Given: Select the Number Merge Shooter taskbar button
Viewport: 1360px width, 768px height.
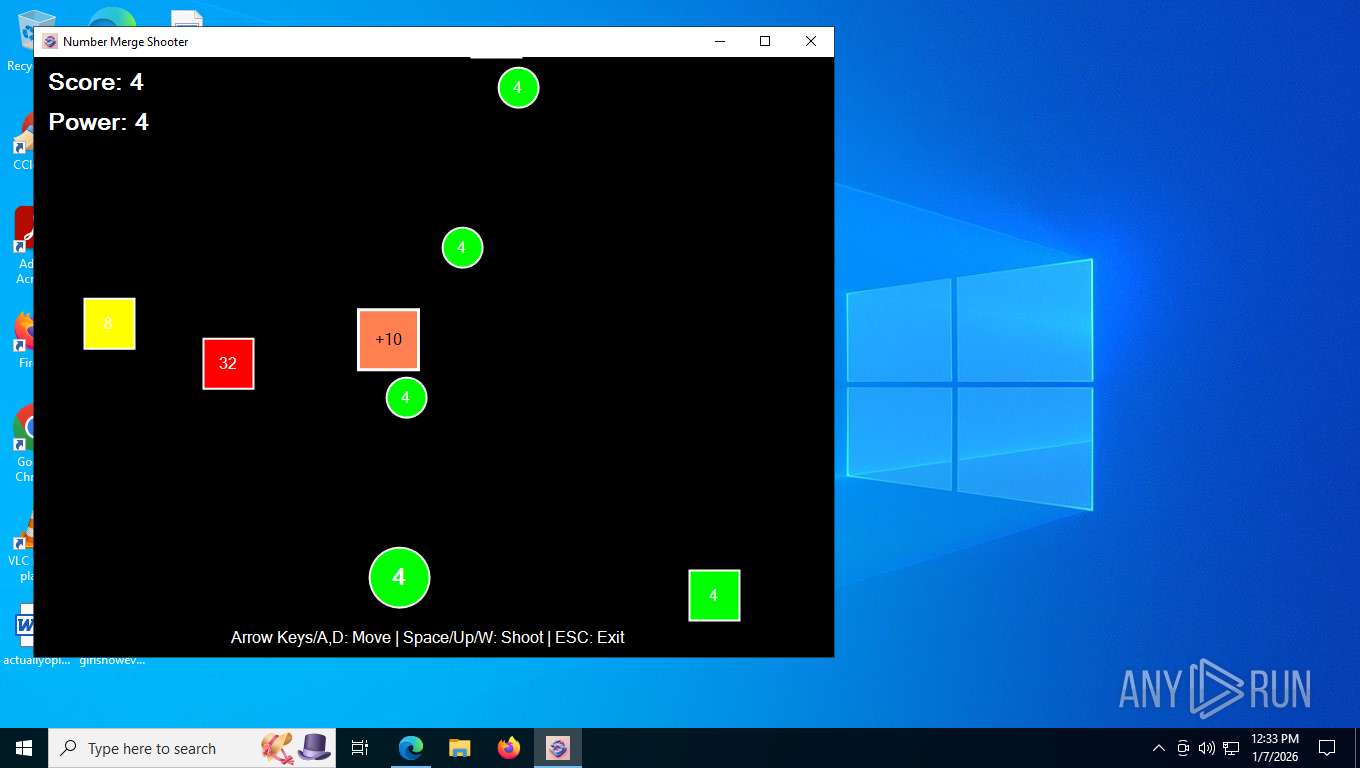Looking at the screenshot, I should tap(558, 748).
